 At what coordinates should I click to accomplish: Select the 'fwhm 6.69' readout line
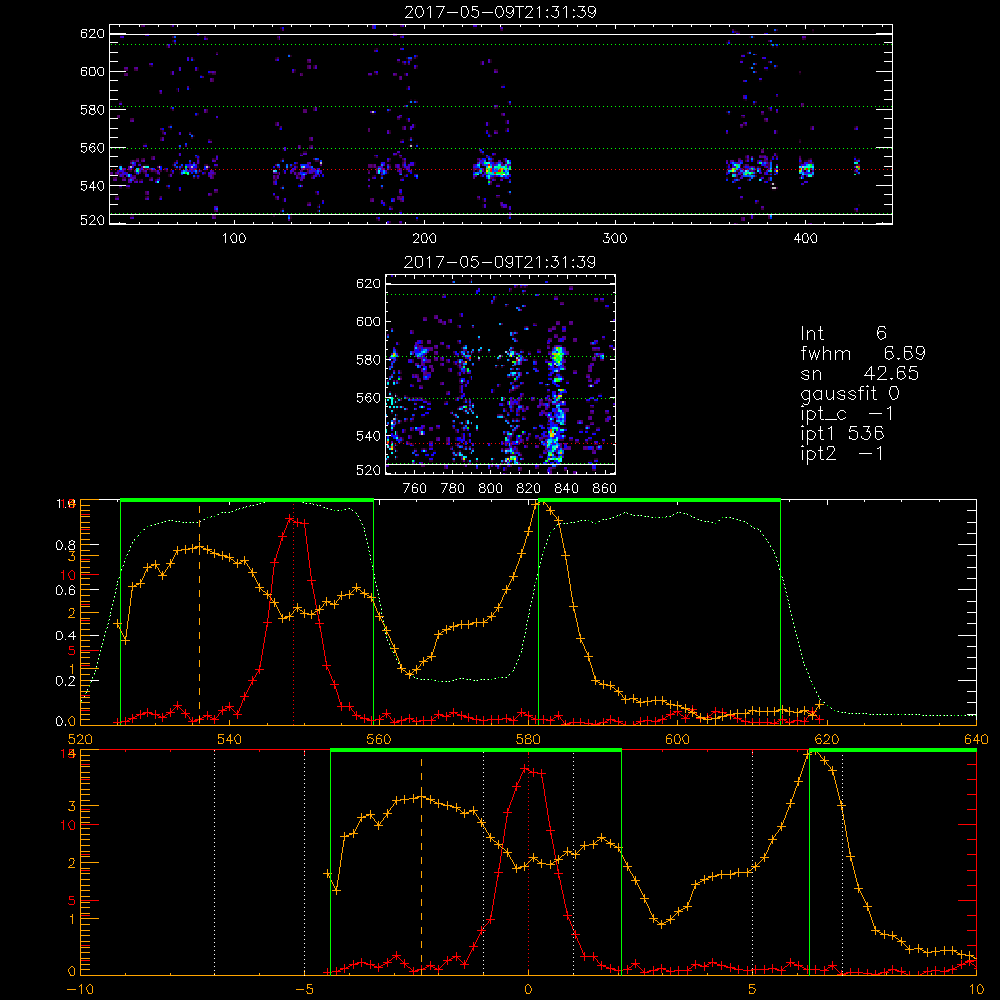pyautogui.click(x=863, y=353)
